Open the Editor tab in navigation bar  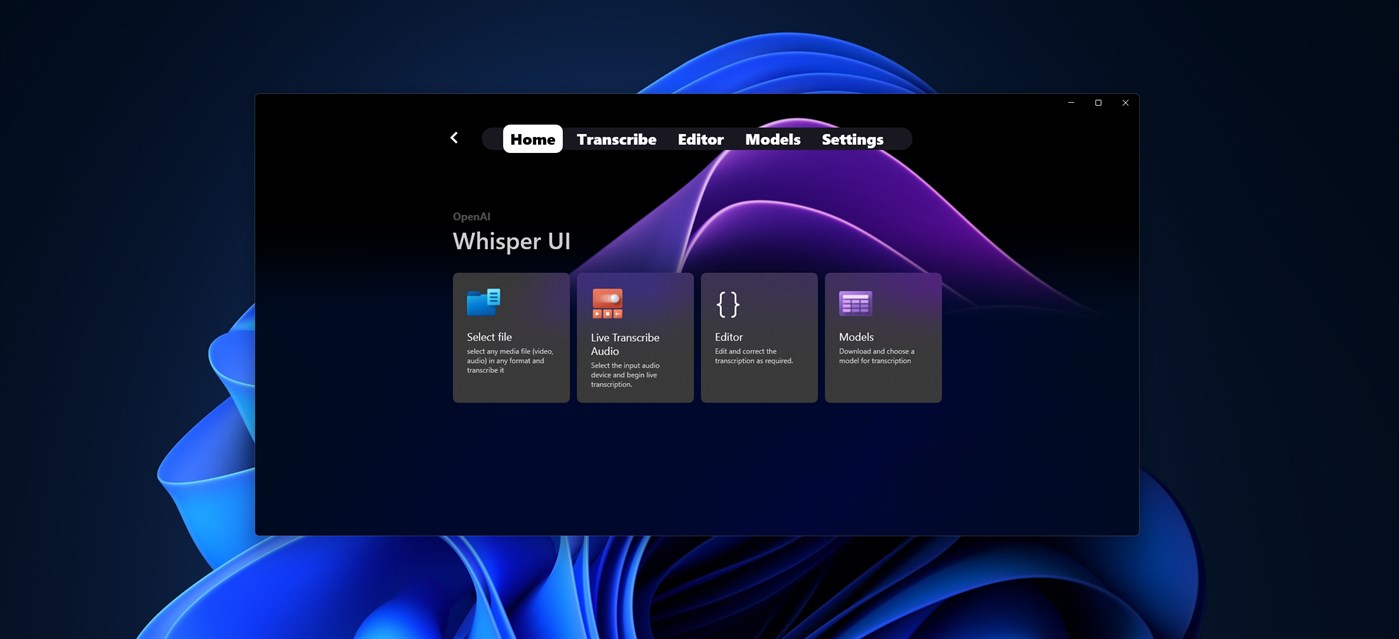[701, 139]
